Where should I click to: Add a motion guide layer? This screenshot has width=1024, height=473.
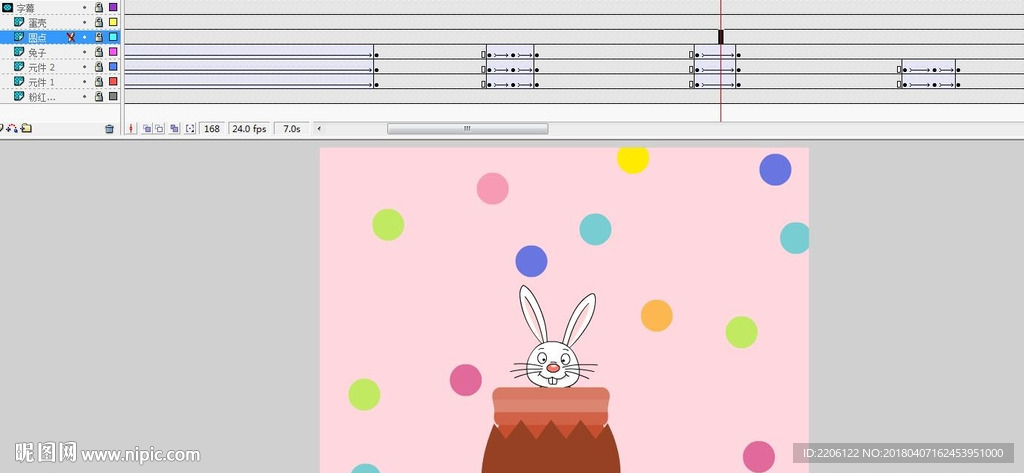point(12,129)
